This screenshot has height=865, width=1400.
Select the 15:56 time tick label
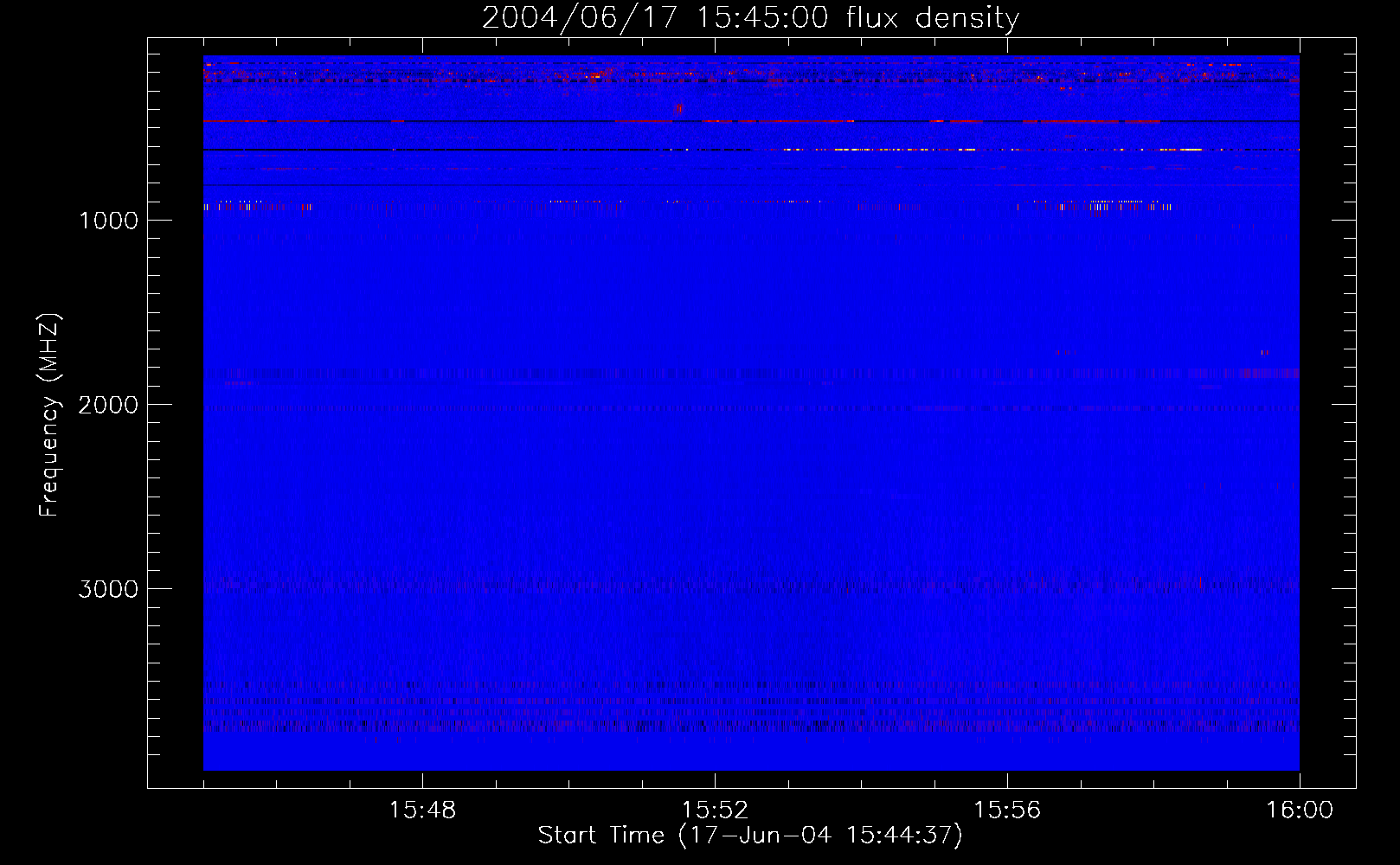click(1007, 811)
